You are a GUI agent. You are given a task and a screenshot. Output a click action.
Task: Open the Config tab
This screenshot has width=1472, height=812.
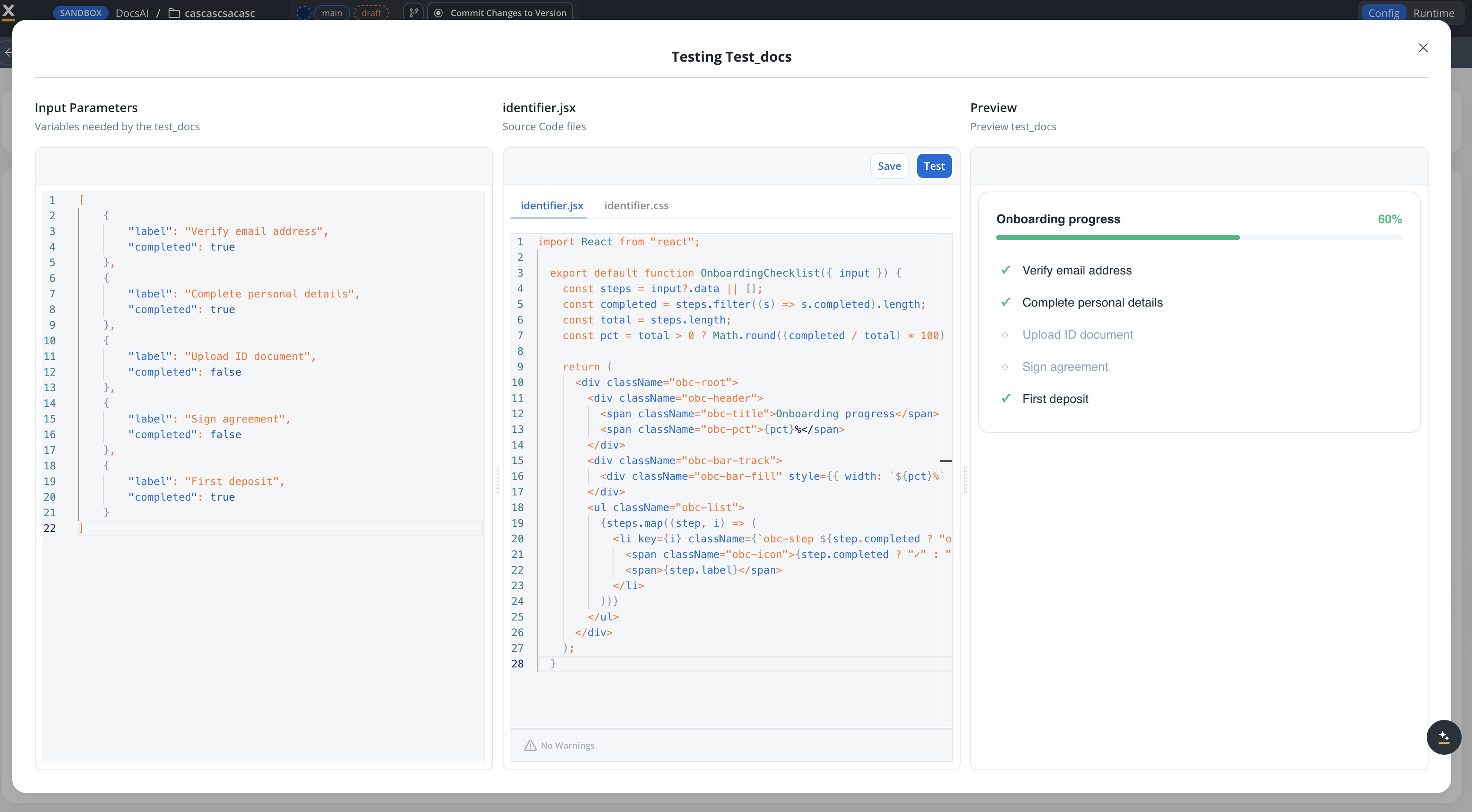point(1383,13)
